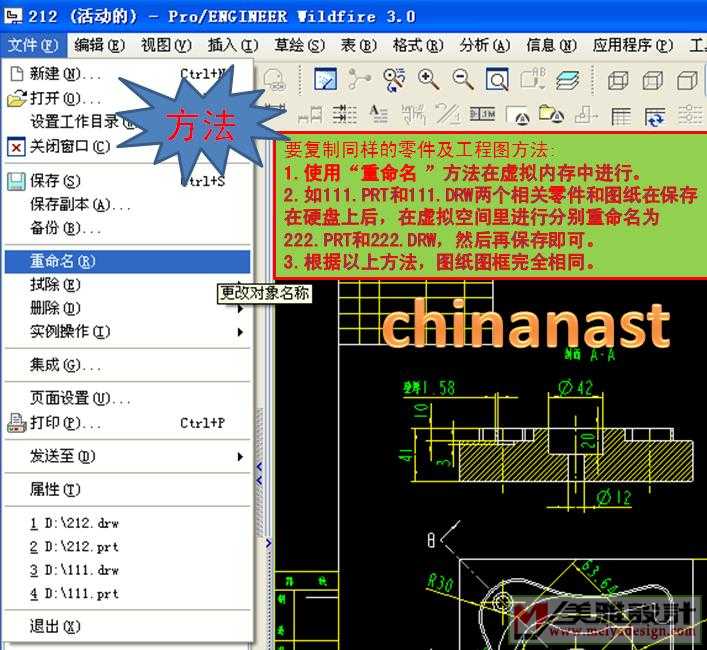Select the Ø42 dimension in drawing
The width and height of the screenshot is (707, 650).
point(575,388)
